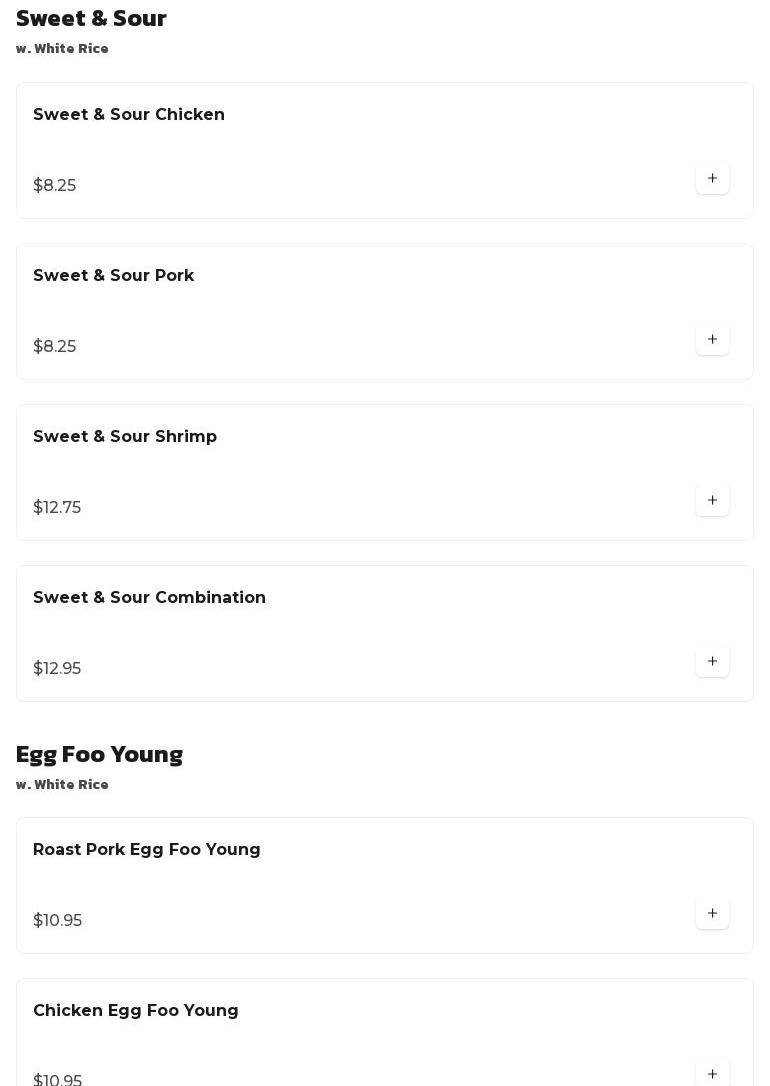Add Sweet & Sour Shrimp with plus icon
The image size is (770, 1086).
point(712,501)
